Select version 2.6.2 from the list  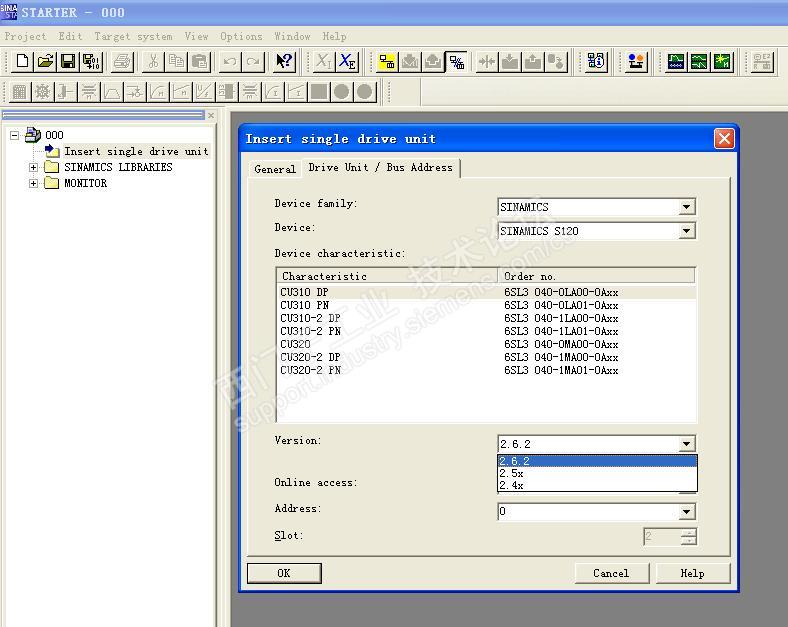tap(597, 461)
